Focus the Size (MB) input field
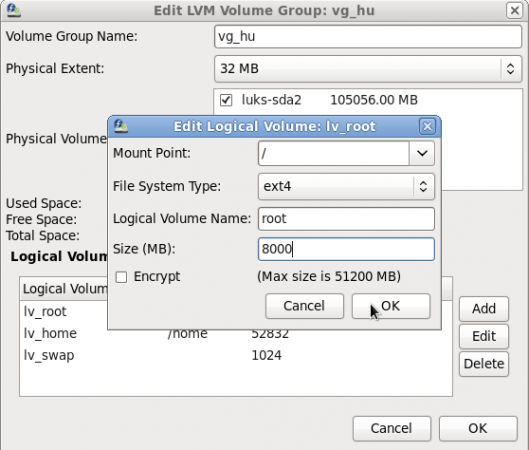Screen dimensions: 529x450 tap(346, 249)
